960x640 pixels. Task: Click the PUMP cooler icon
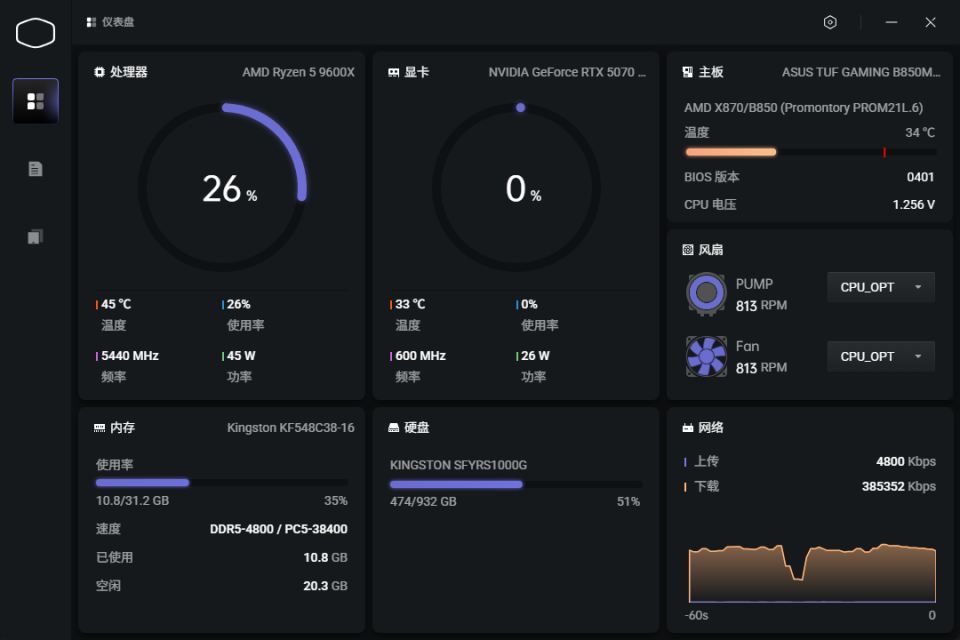click(706, 294)
